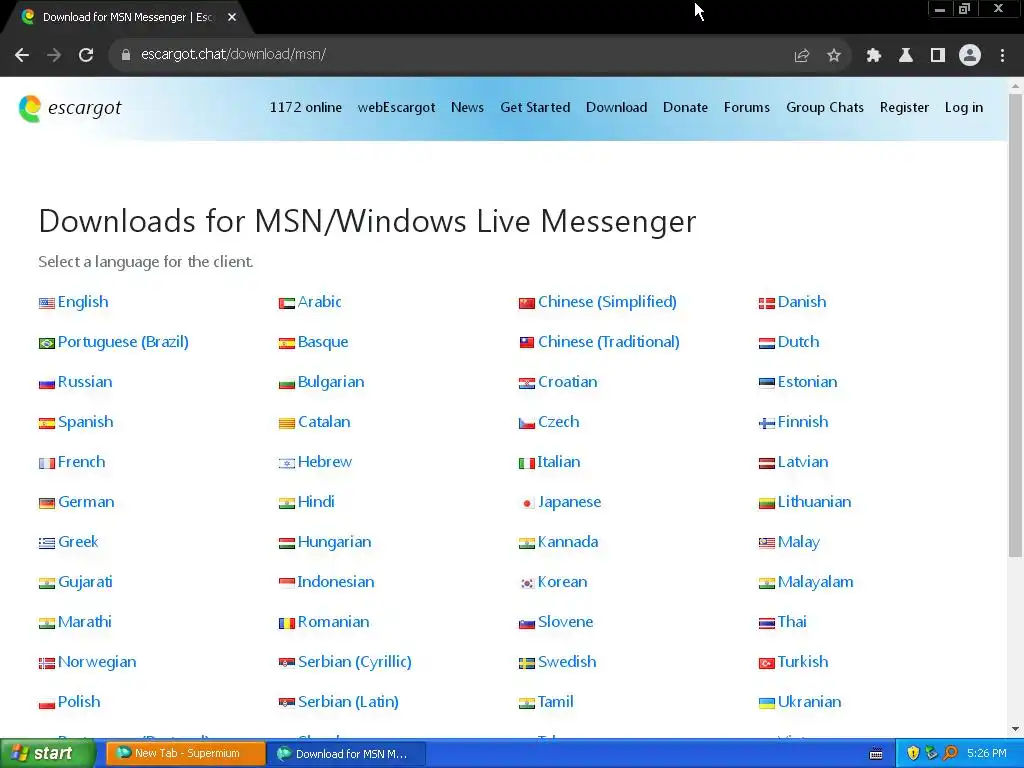Open the News navigation item
Screen dimensions: 1024x768
pos(468,108)
